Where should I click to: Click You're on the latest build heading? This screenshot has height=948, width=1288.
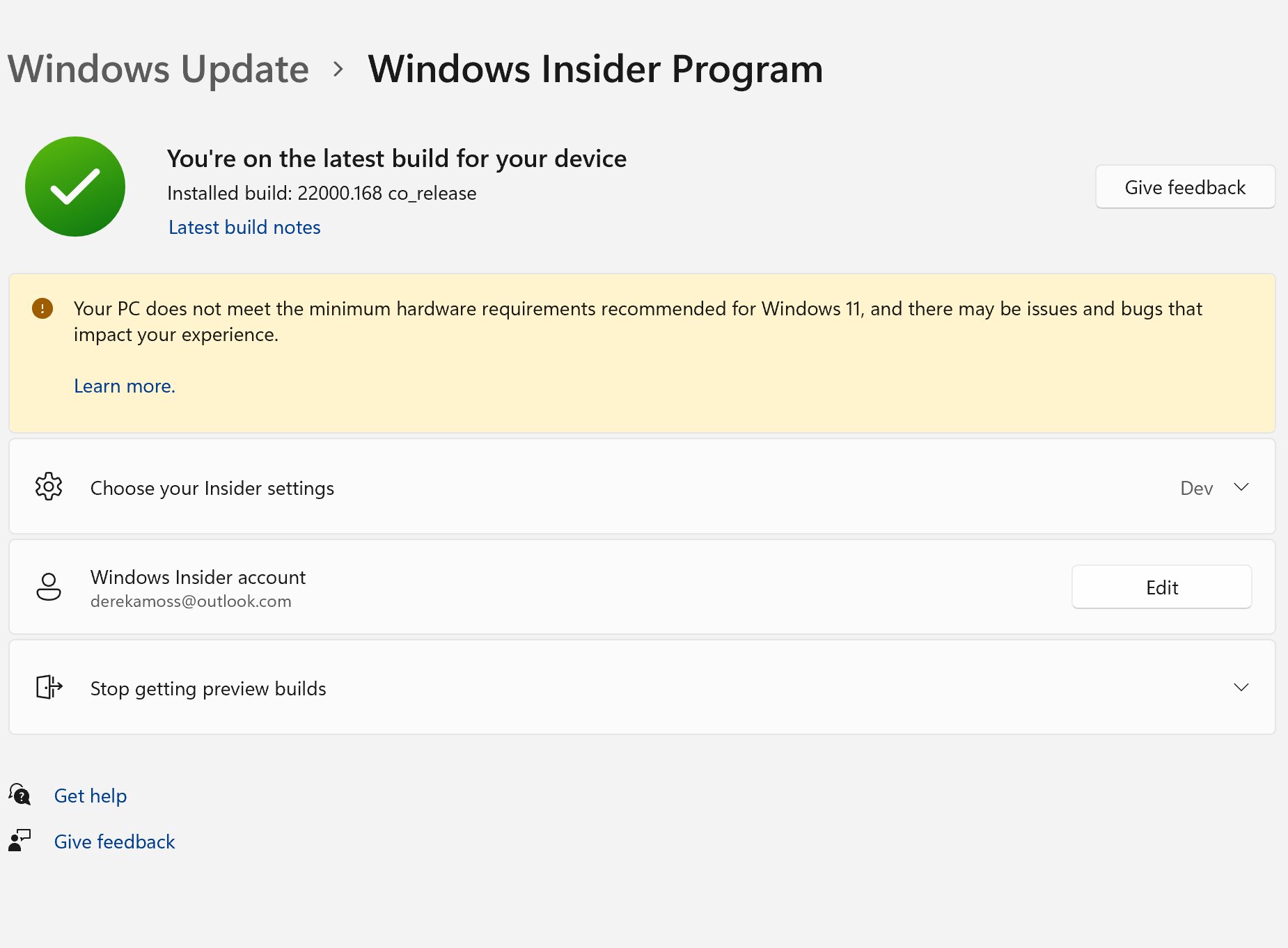[x=397, y=159]
